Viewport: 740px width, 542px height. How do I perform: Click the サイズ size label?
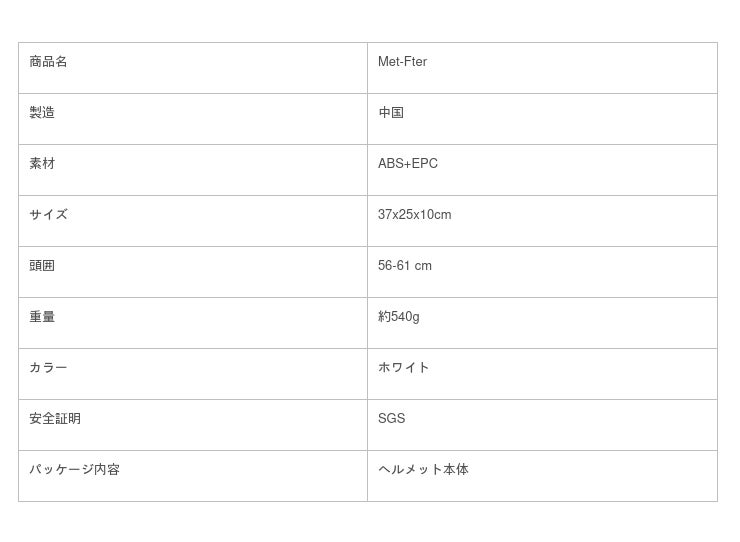(x=48, y=215)
